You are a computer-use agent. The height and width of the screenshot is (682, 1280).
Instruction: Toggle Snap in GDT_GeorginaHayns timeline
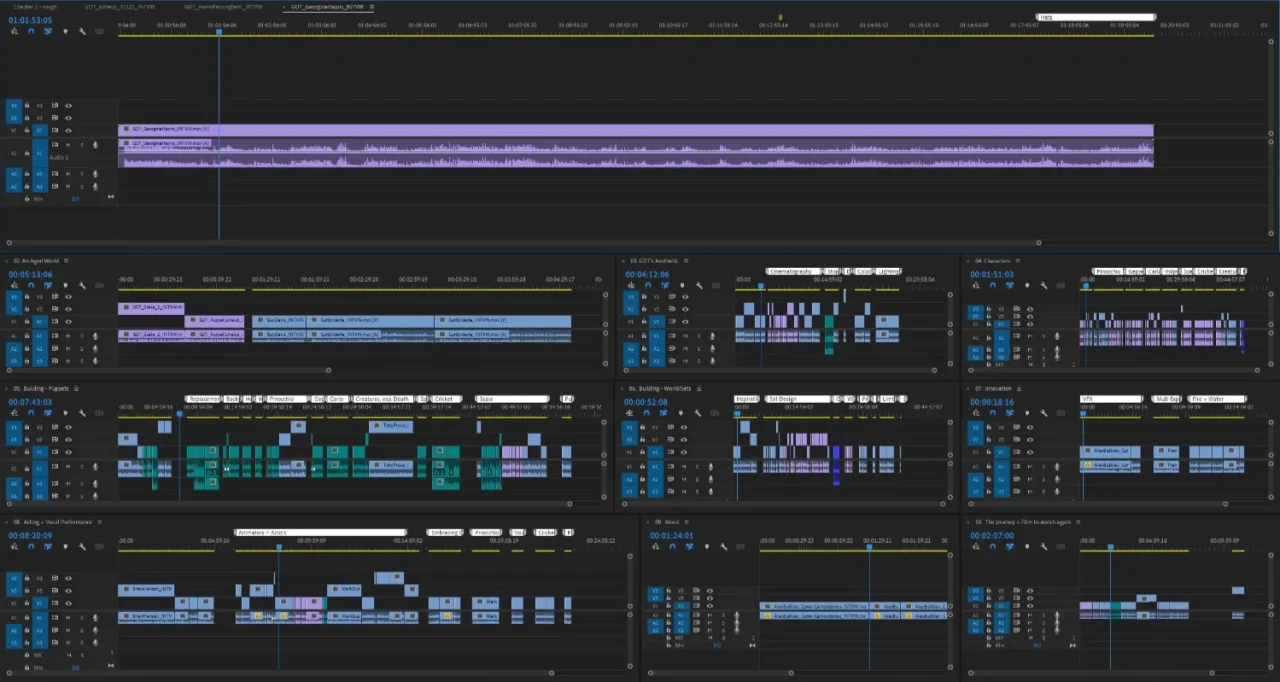[31, 32]
